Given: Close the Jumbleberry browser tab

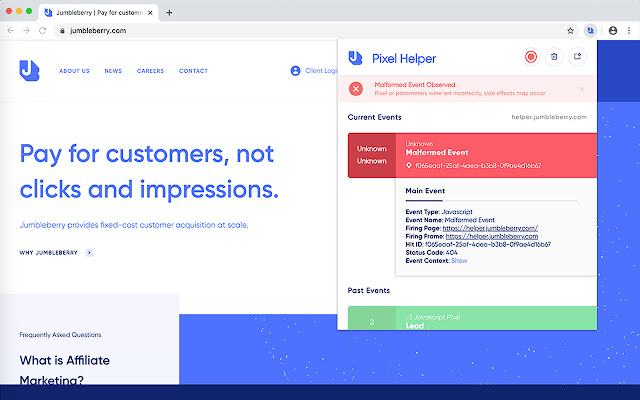Looking at the screenshot, I should [150, 13].
